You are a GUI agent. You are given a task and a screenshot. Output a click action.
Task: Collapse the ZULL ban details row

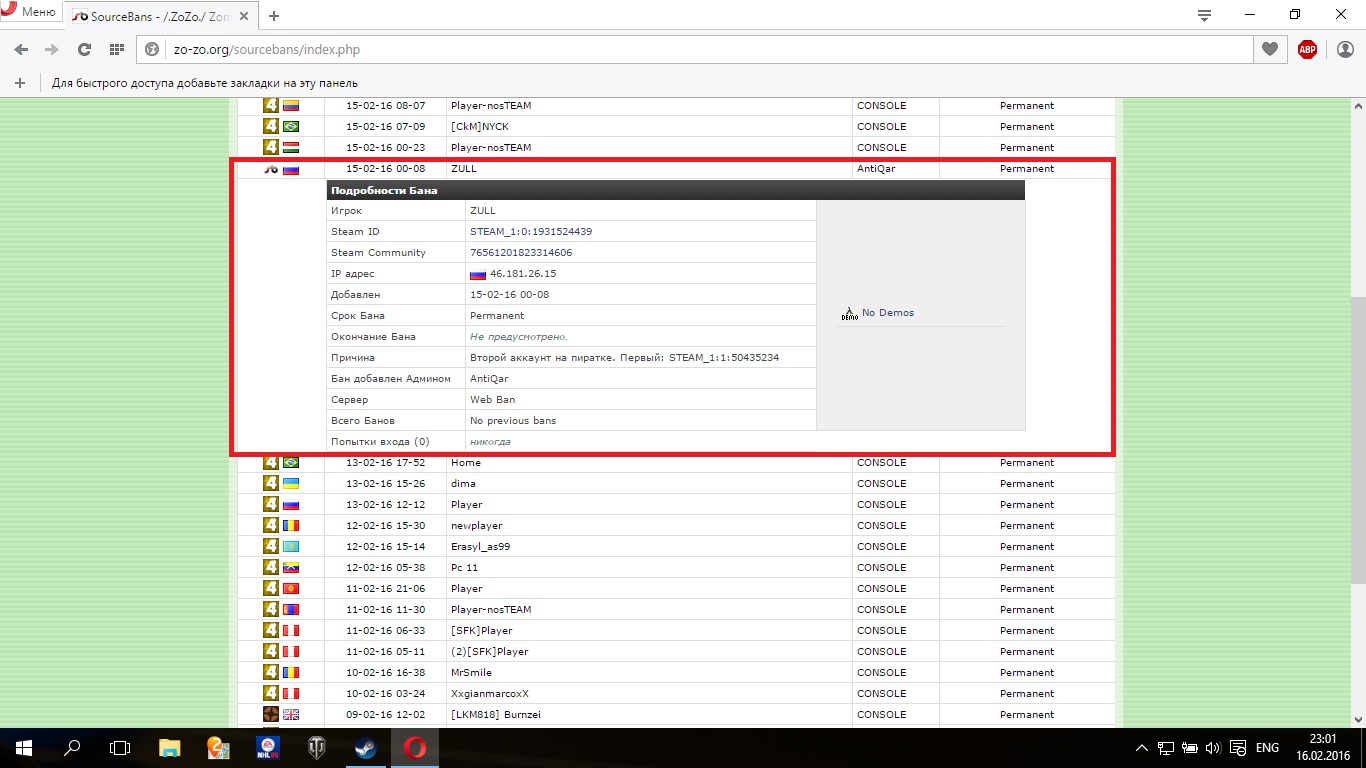coord(464,169)
